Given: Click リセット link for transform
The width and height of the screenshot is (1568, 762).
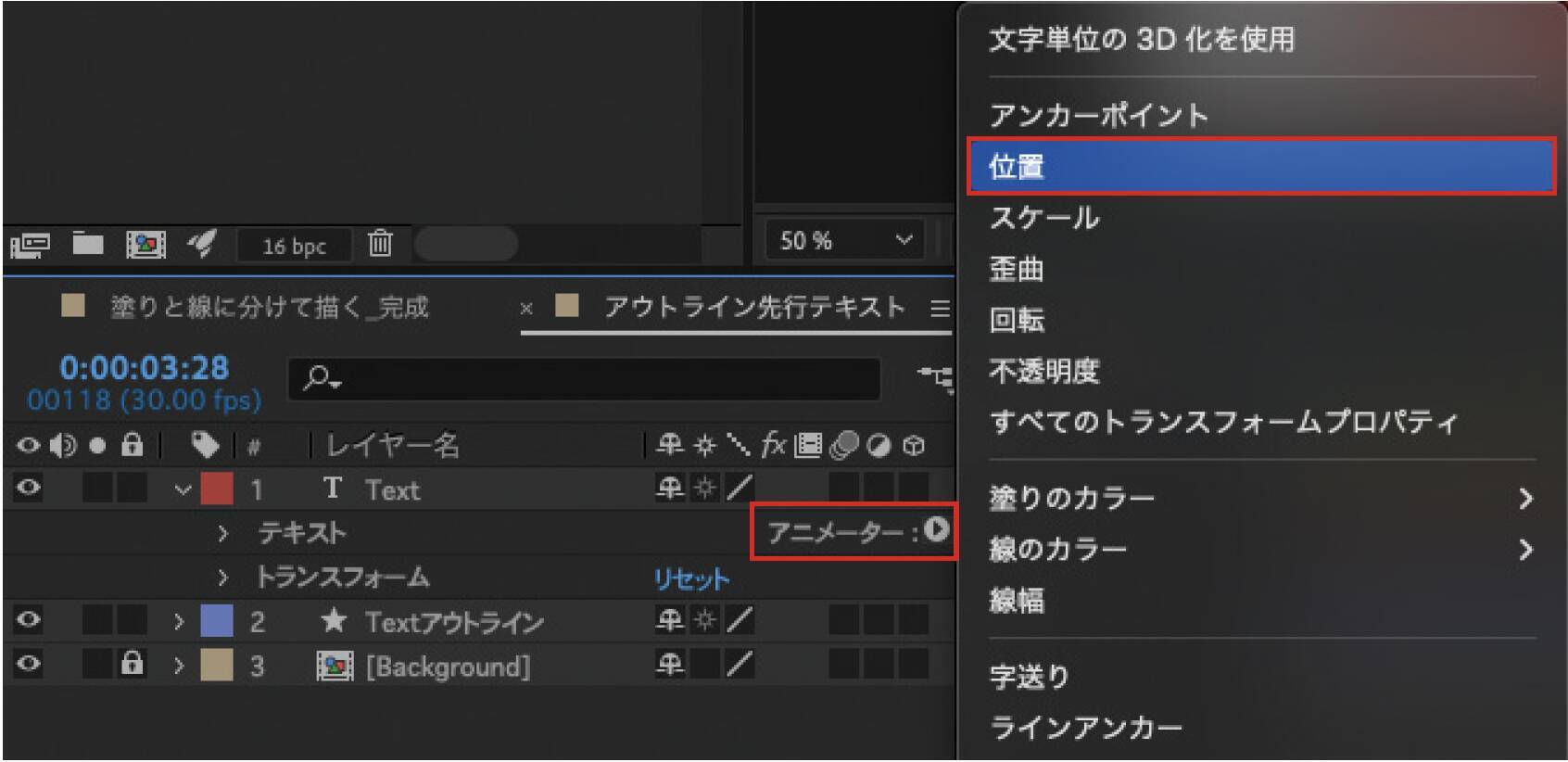Looking at the screenshot, I should point(691,579).
